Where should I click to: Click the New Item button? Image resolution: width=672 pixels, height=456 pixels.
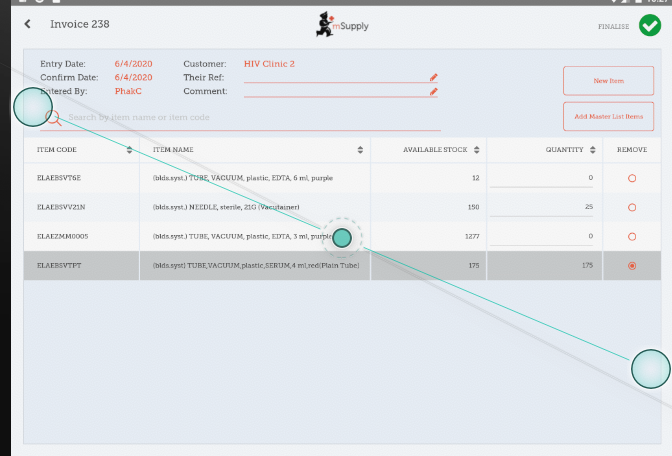pyautogui.click(x=609, y=81)
